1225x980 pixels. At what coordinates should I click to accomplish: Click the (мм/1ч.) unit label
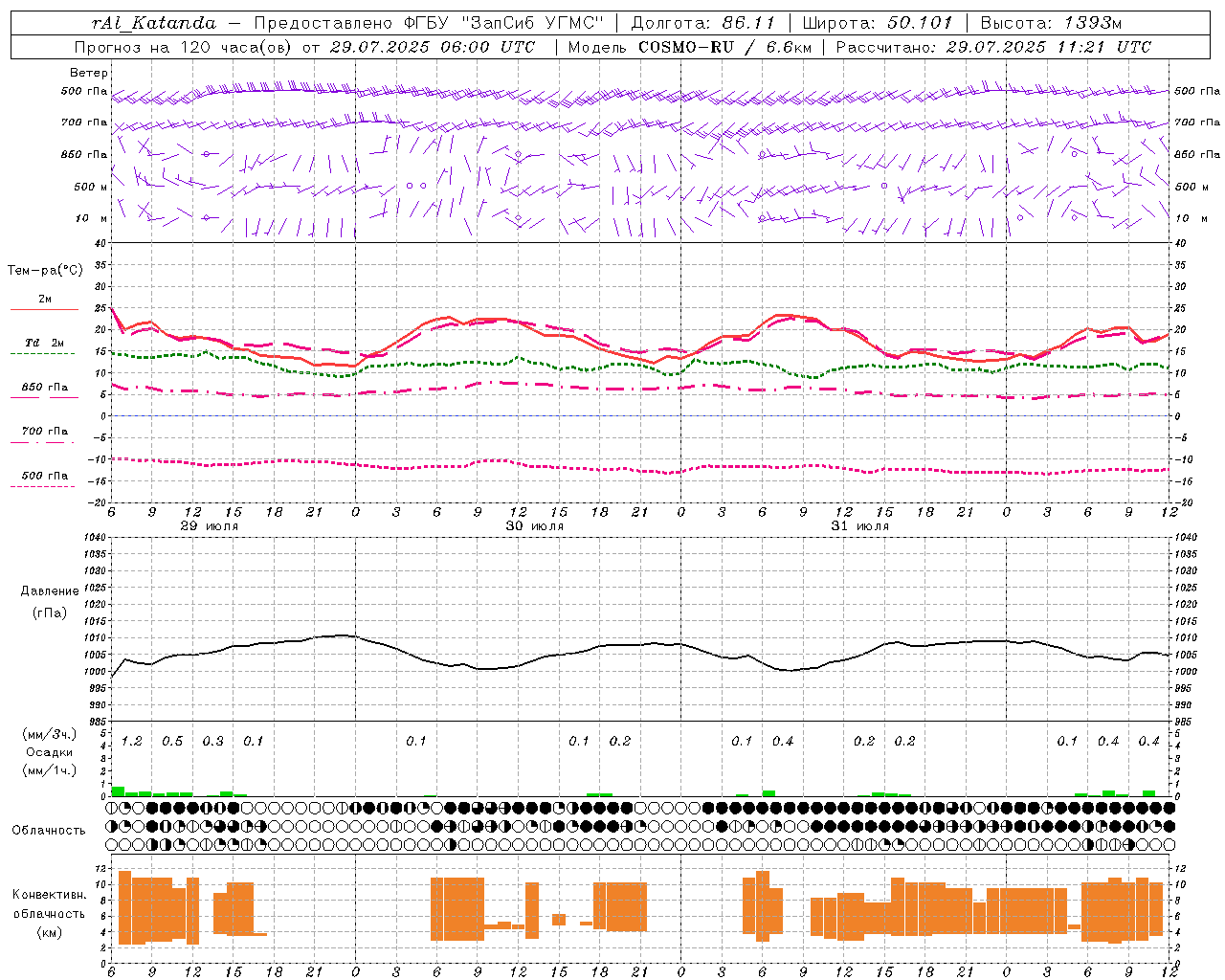pos(50,770)
